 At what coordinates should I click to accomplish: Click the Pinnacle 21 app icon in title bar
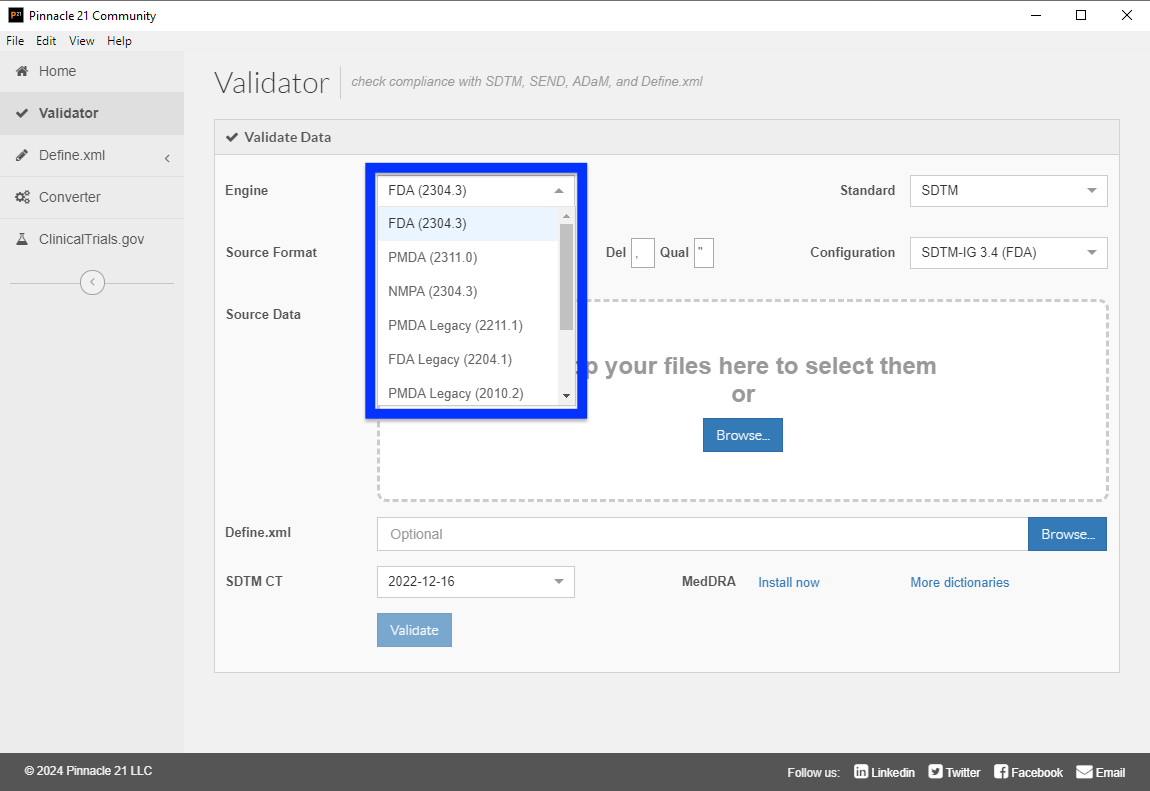click(15, 15)
